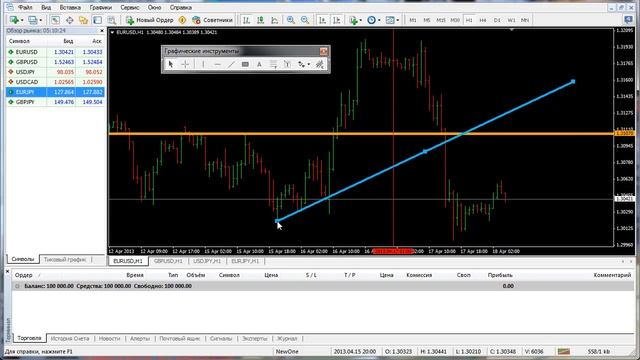The width and height of the screenshot is (640, 360).
Task: Select the EURJPY row in Market Watch
Action: click(x=56, y=92)
